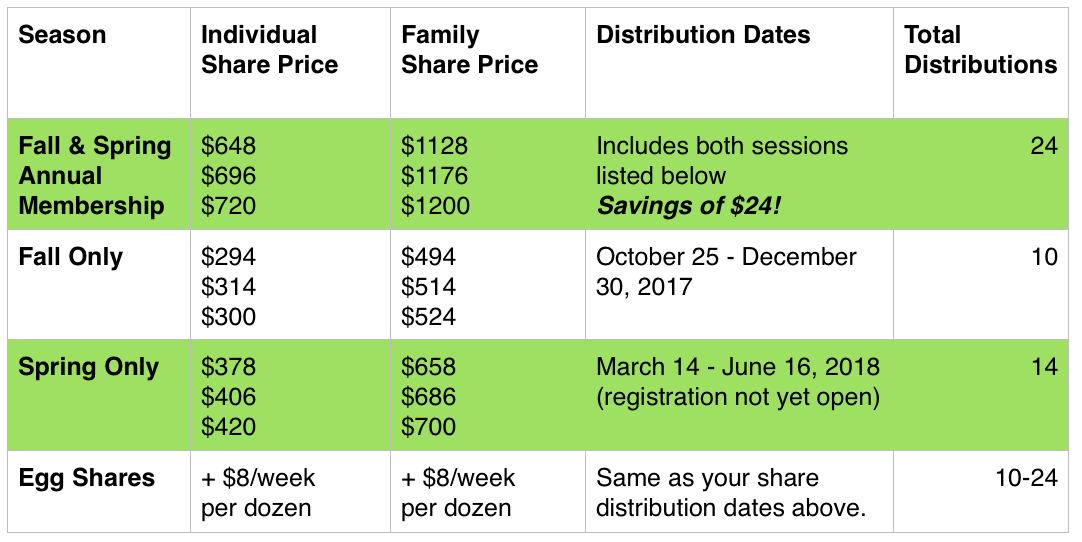Select the Spring Only row label
Image resolution: width=1082 pixels, height=542 pixels.
(88, 367)
